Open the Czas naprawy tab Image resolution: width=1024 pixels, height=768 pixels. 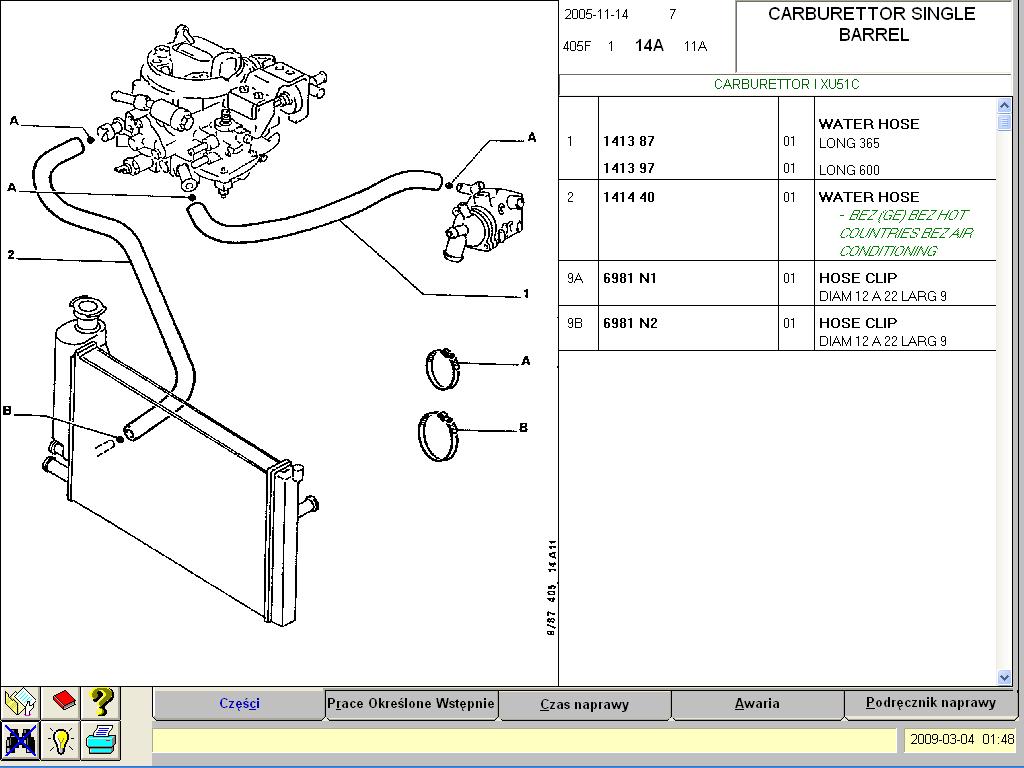[x=584, y=704]
